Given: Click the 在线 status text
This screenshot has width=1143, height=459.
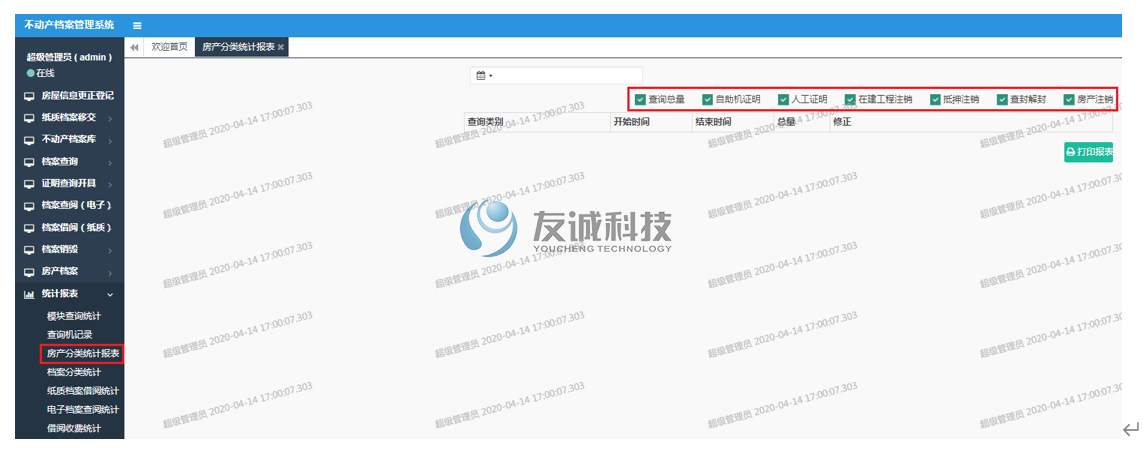Looking at the screenshot, I should pos(45,73).
